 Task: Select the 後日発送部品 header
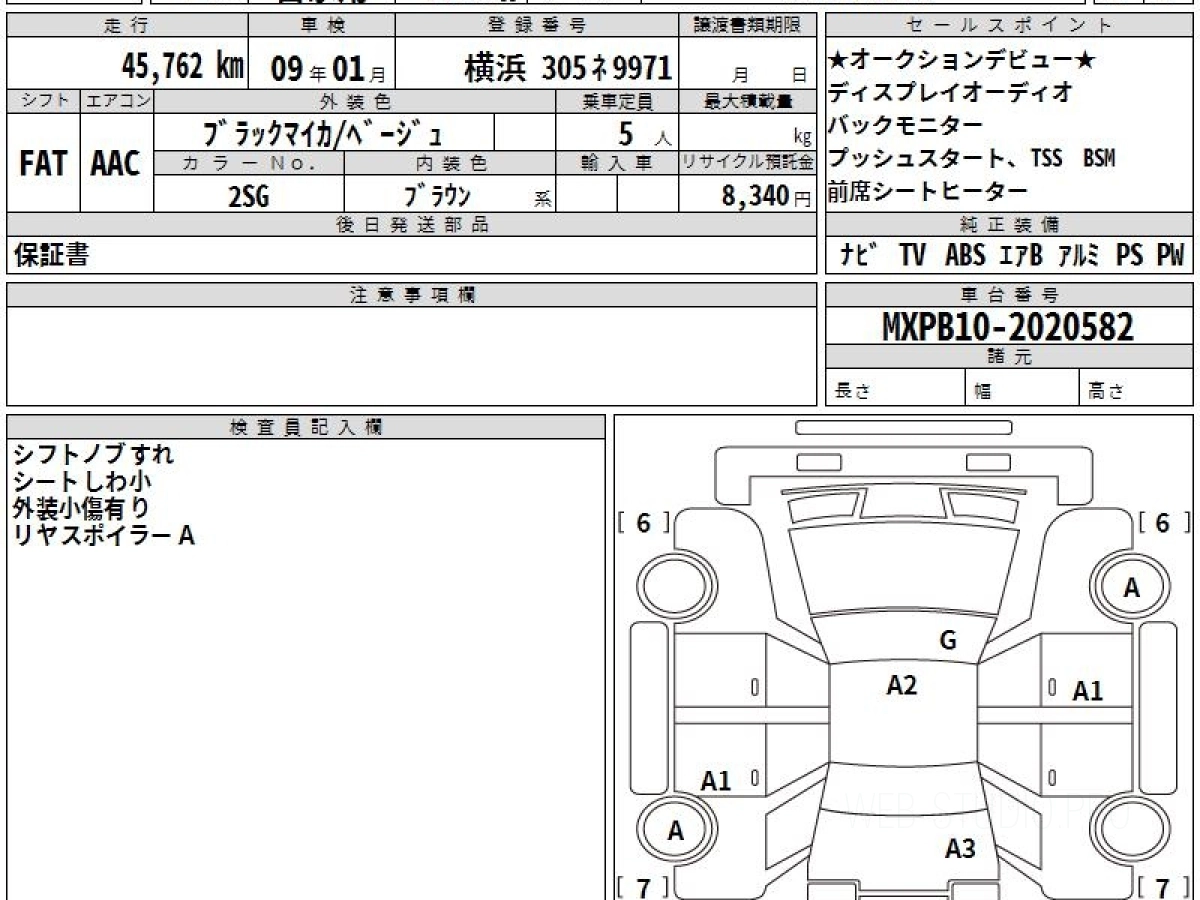(411, 225)
